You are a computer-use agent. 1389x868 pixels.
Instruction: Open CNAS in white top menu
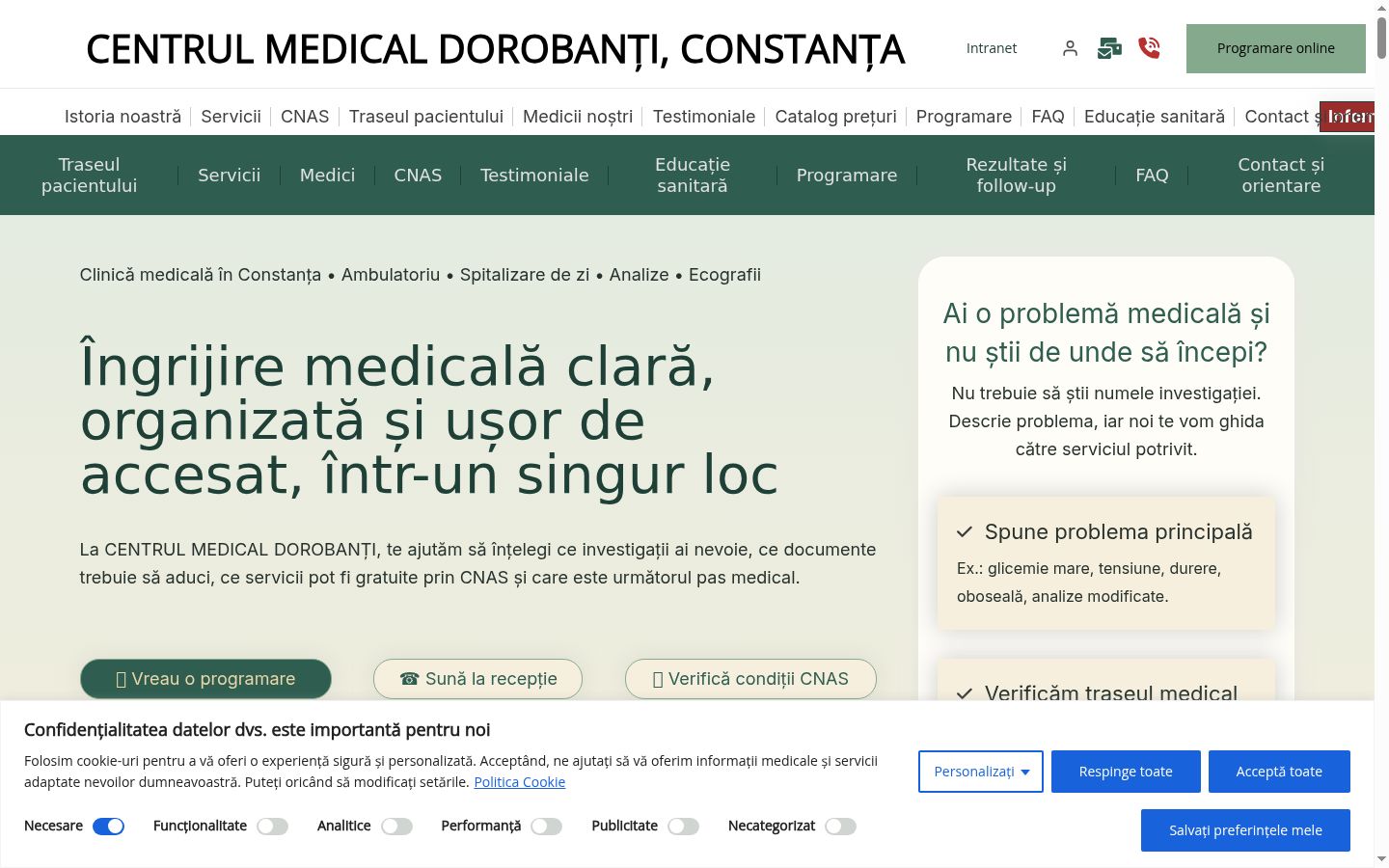(x=305, y=117)
